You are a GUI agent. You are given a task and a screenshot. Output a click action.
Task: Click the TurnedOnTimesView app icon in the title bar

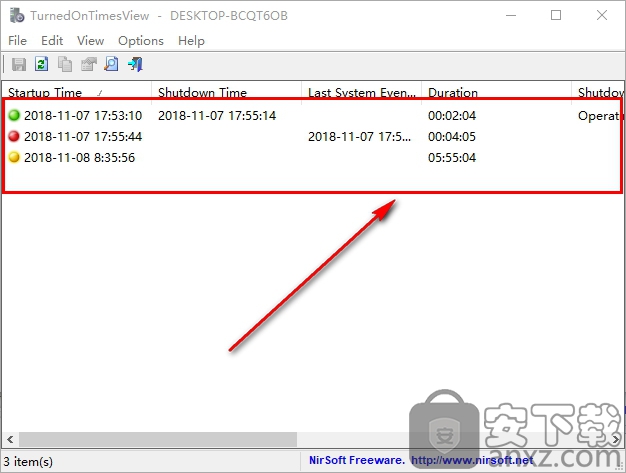pos(17,16)
